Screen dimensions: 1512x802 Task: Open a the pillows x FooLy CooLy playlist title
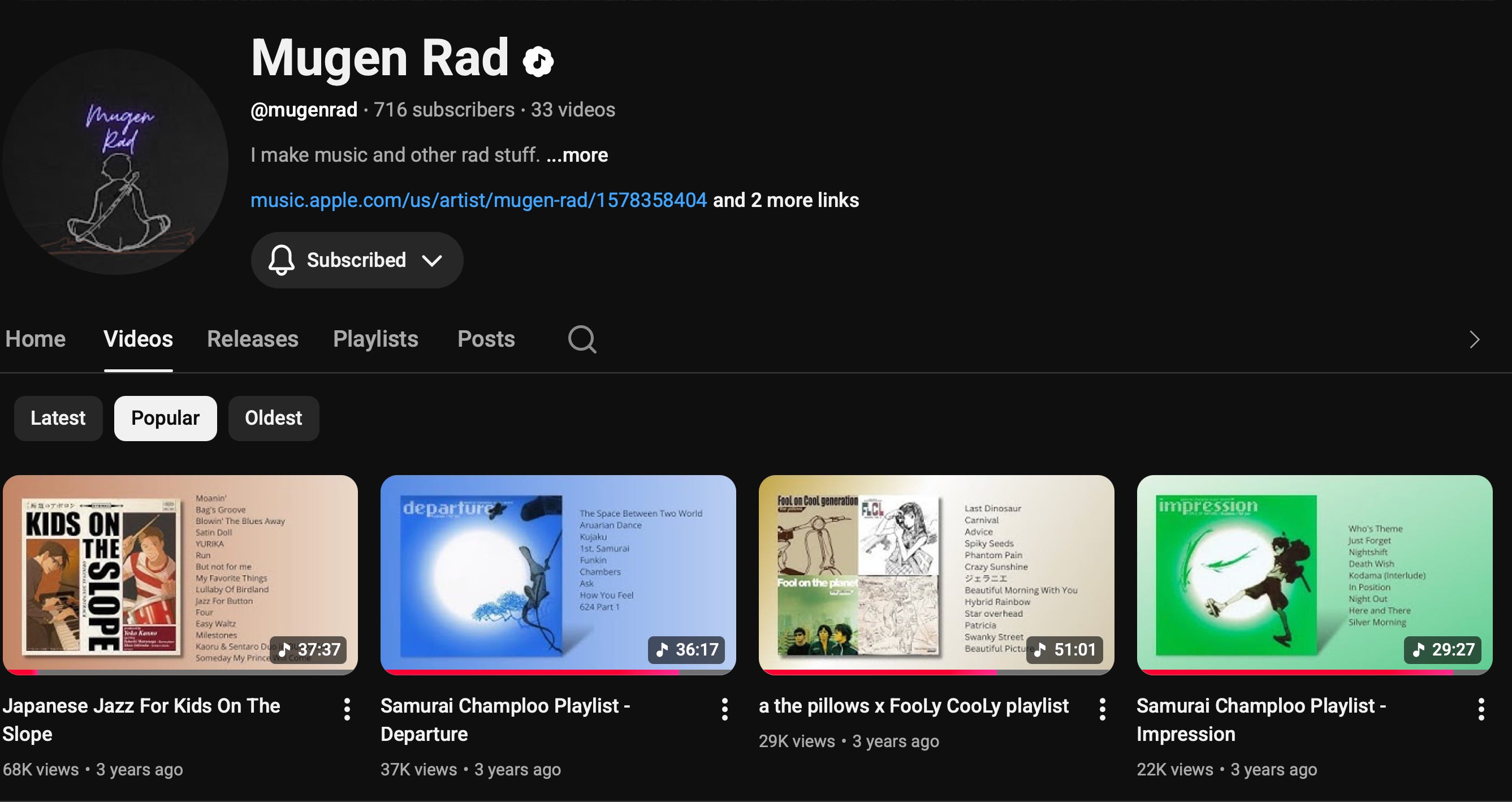tap(914, 706)
